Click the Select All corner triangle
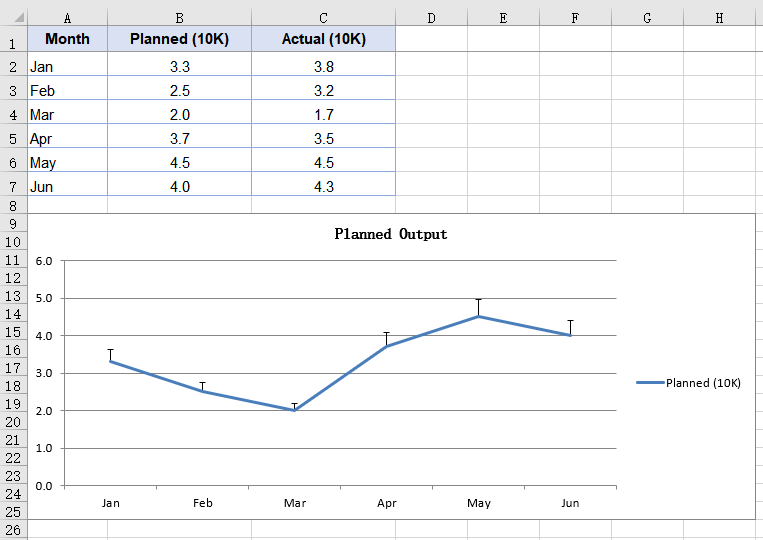The image size is (763, 540). click(18, 18)
